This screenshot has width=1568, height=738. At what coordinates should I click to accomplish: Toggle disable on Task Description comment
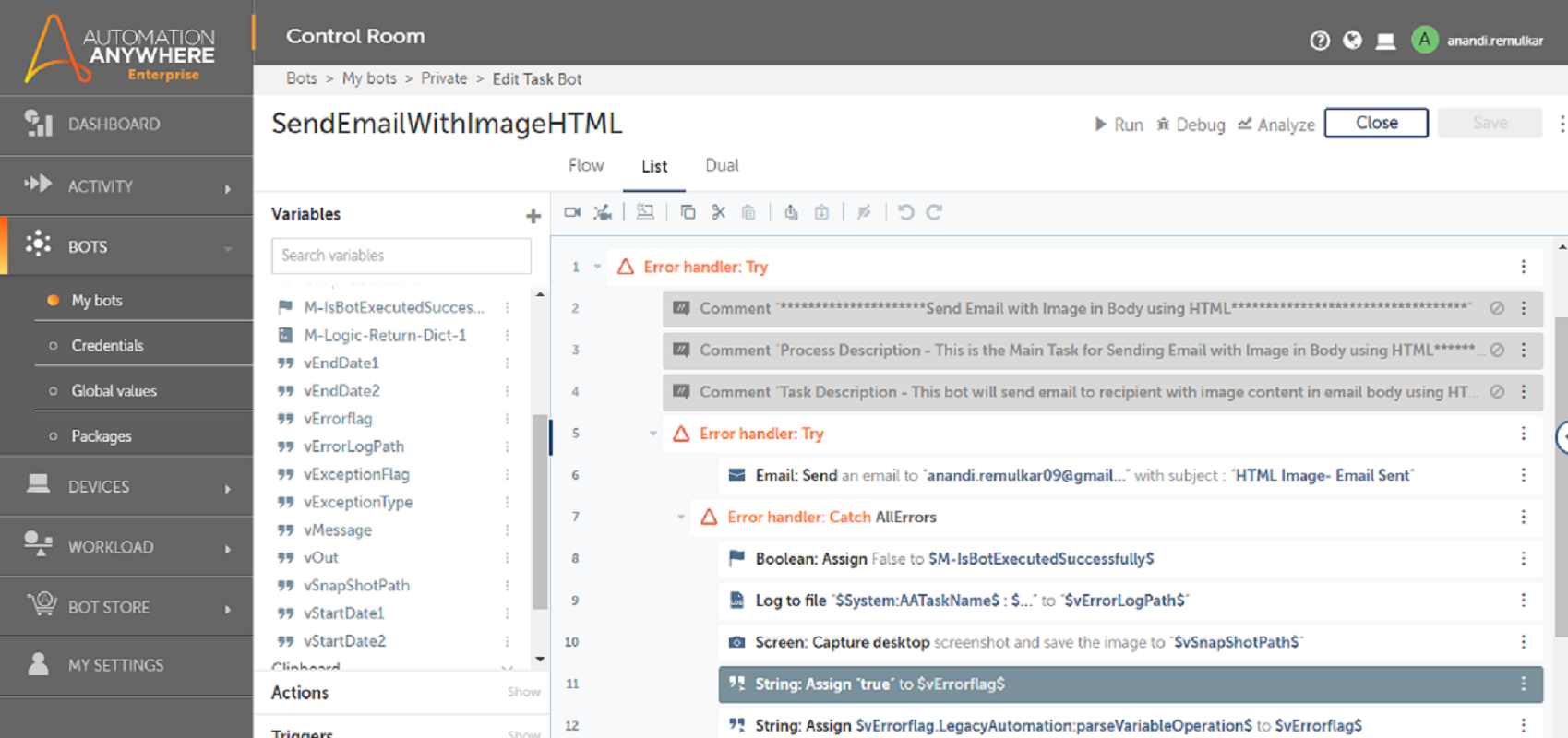point(1497,392)
